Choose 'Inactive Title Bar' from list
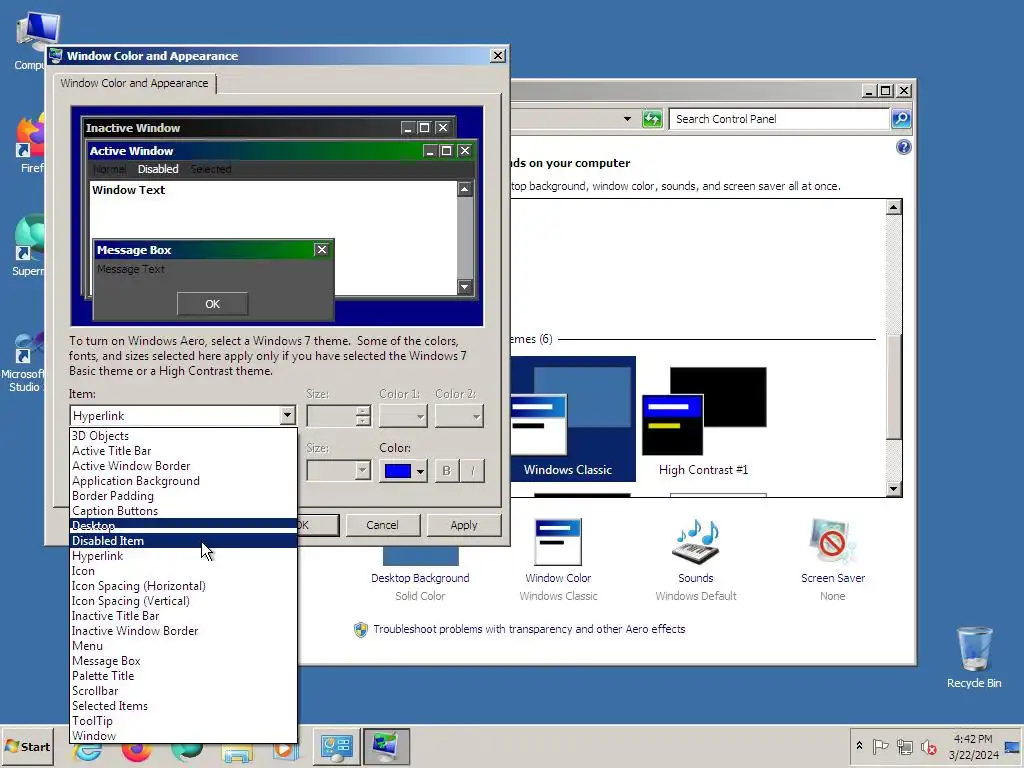The width and height of the screenshot is (1024, 768). point(184,616)
